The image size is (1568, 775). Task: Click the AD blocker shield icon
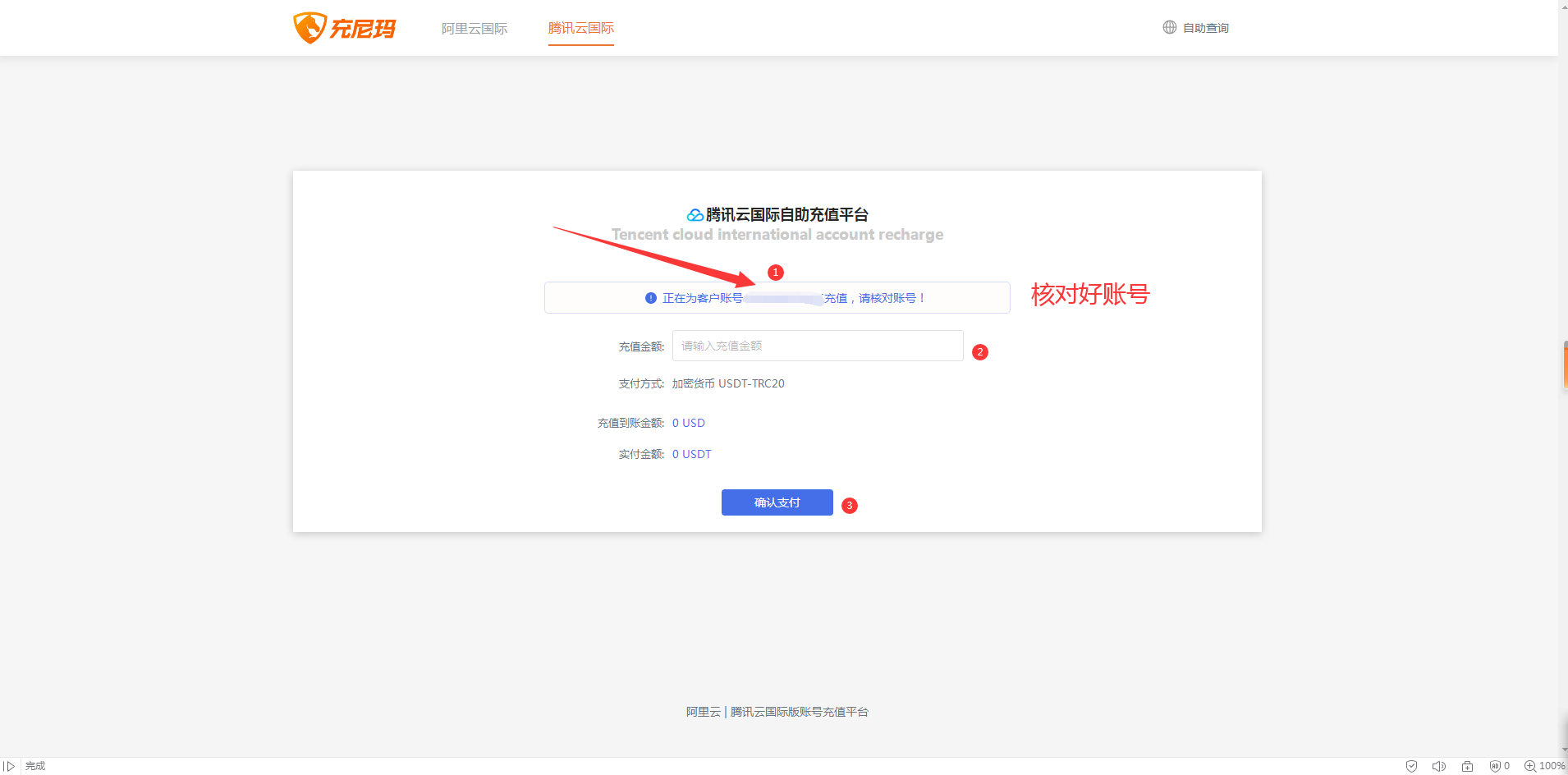[1495, 766]
